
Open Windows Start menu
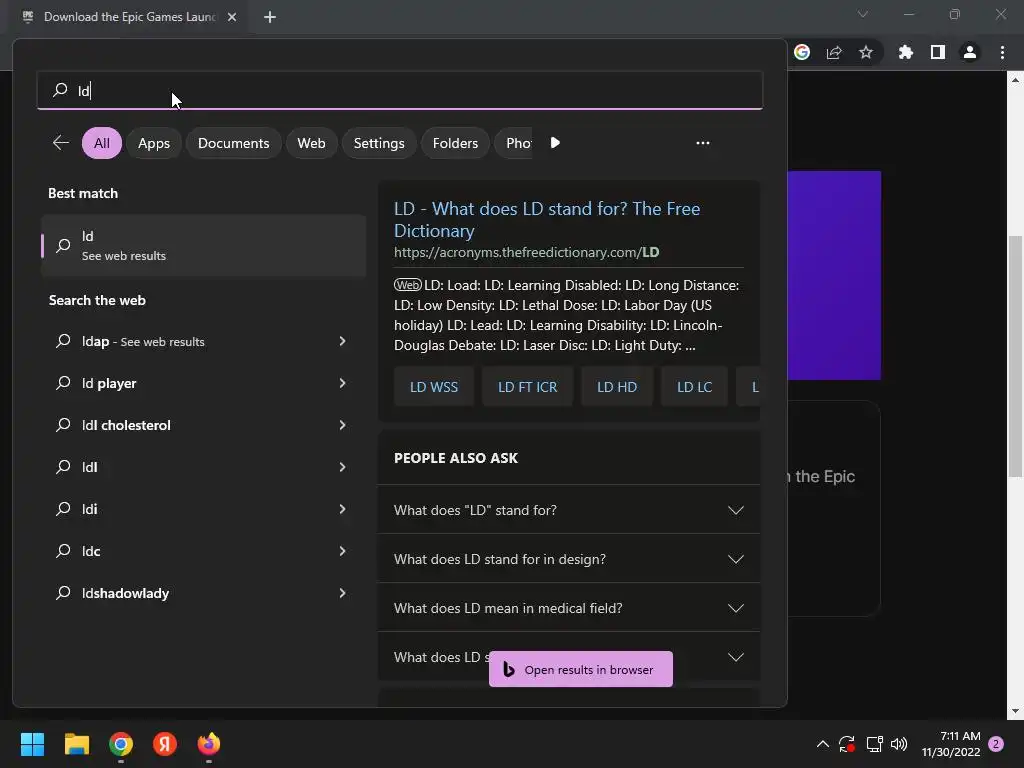pyautogui.click(x=32, y=744)
